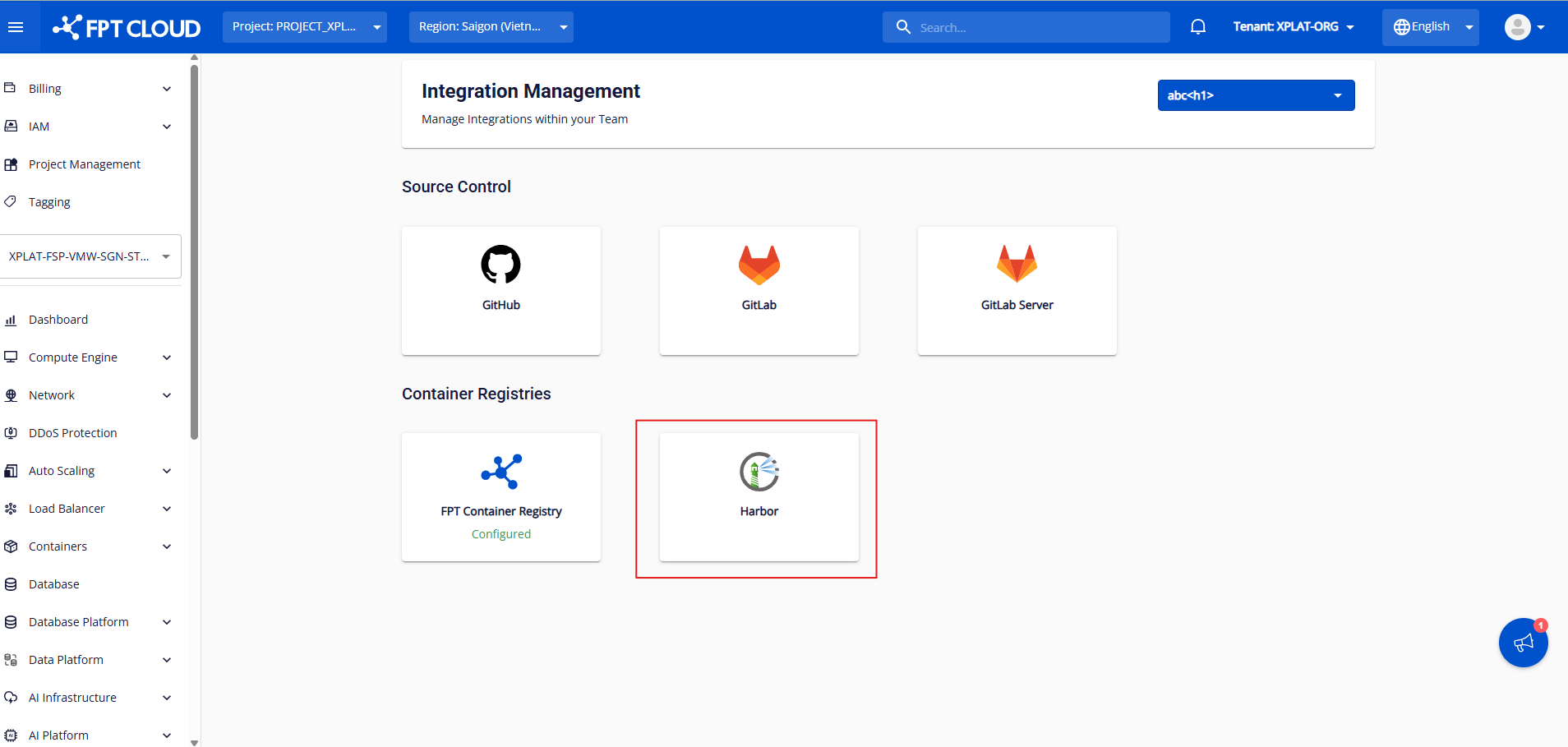
Task: Open the user avatar menu
Action: point(1523,27)
